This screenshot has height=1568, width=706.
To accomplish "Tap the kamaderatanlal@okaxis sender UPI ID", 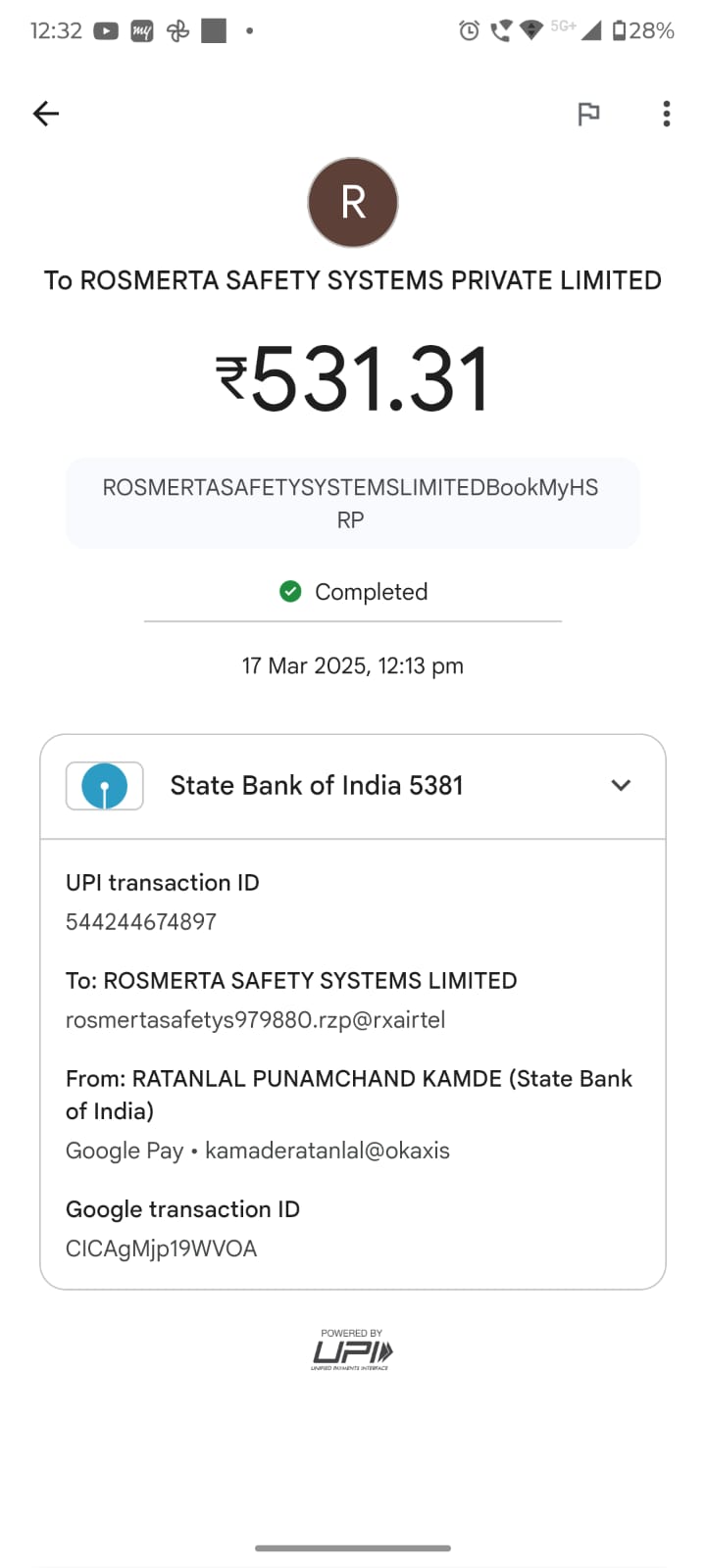I will [328, 1151].
